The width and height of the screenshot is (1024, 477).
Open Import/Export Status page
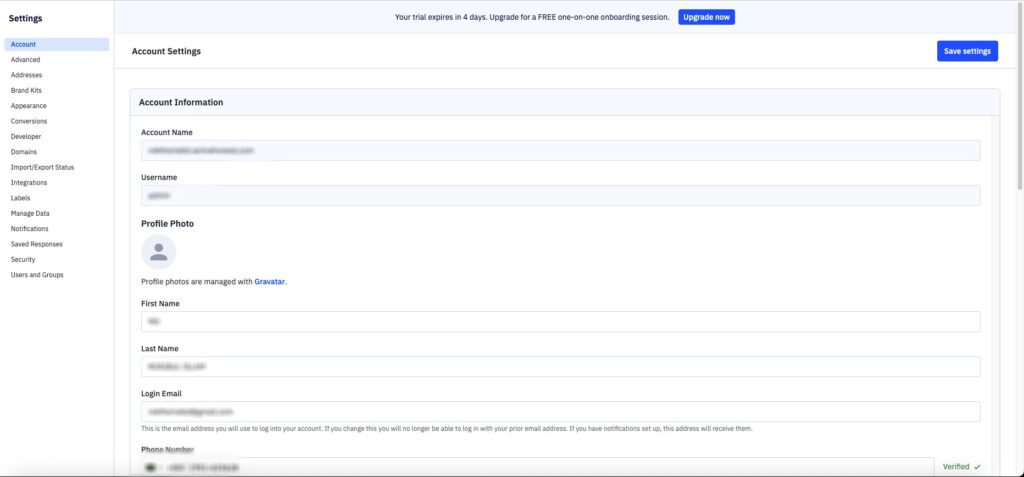coord(42,167)
